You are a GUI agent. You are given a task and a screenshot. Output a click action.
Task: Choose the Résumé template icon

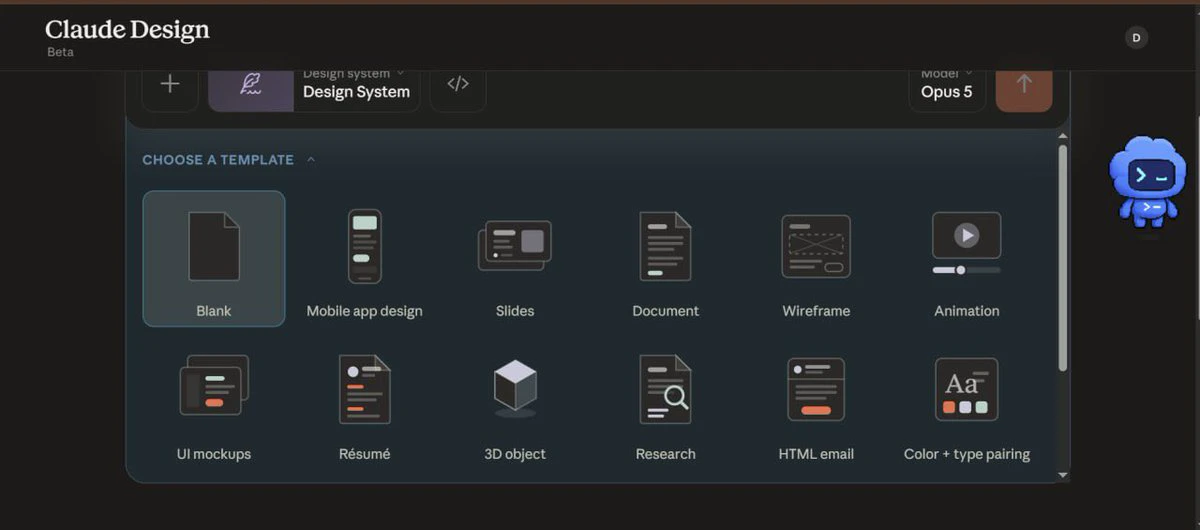(364, 389)
